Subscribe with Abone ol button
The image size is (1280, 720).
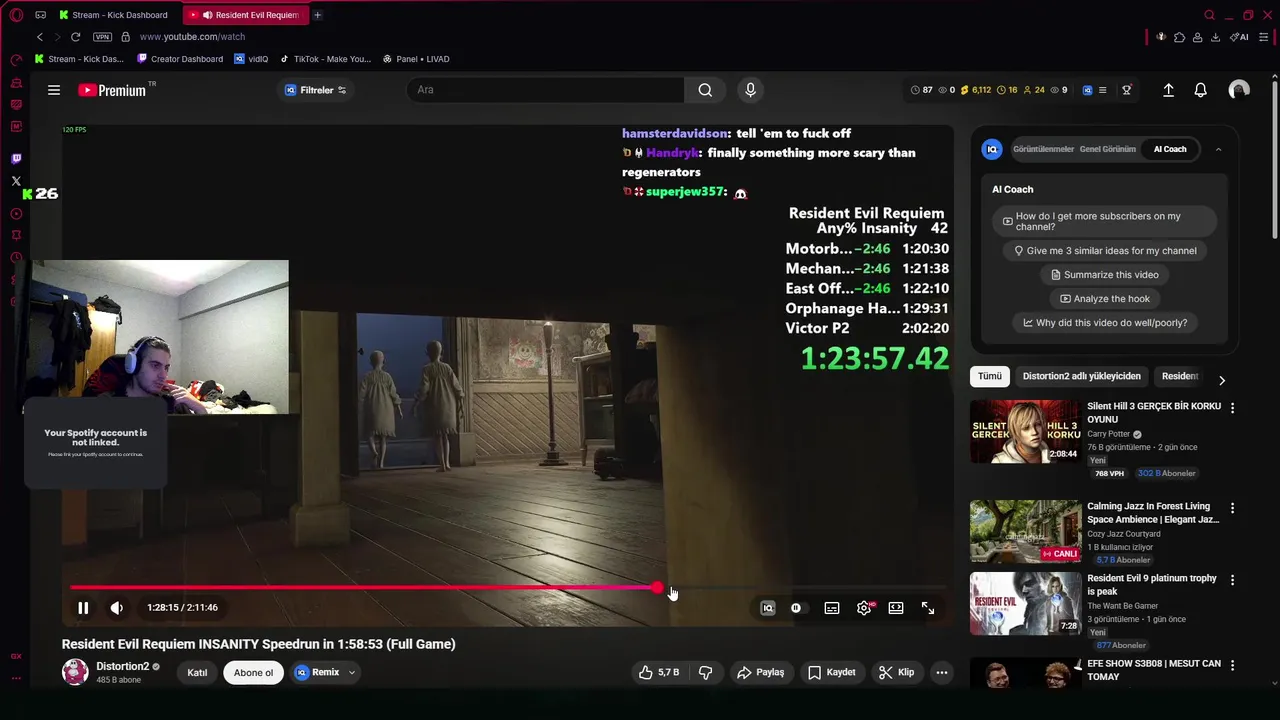(x=253, y=672)
